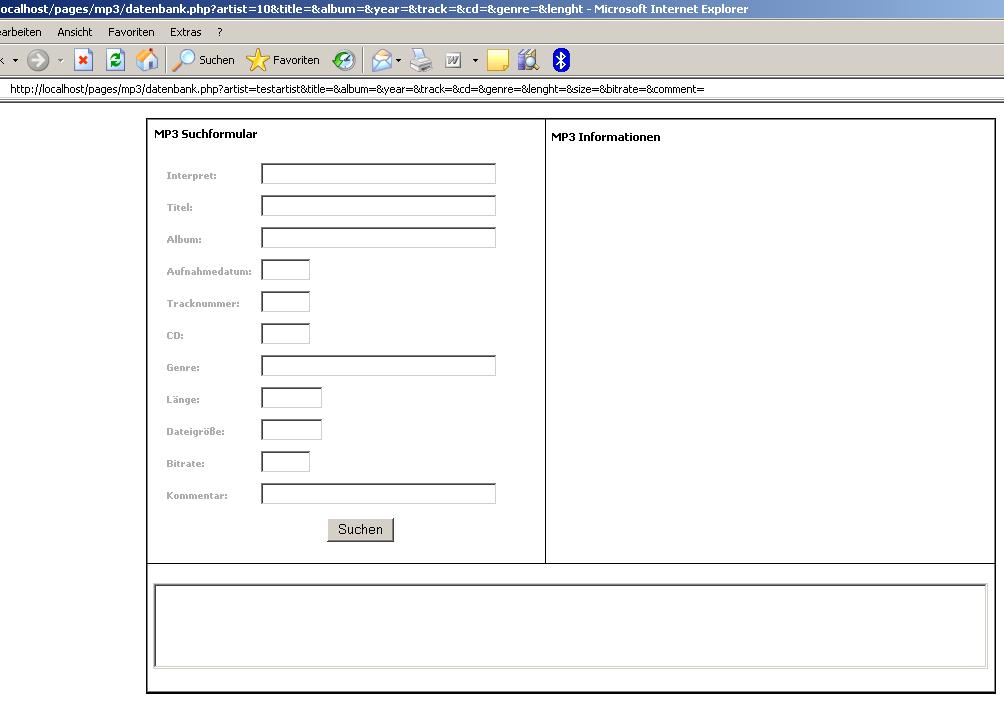The width and height of the screenshot is (1004, 707).
Task: Open the Forward button history dropdown
Action: pyautogui.click(x=60, y=60)
